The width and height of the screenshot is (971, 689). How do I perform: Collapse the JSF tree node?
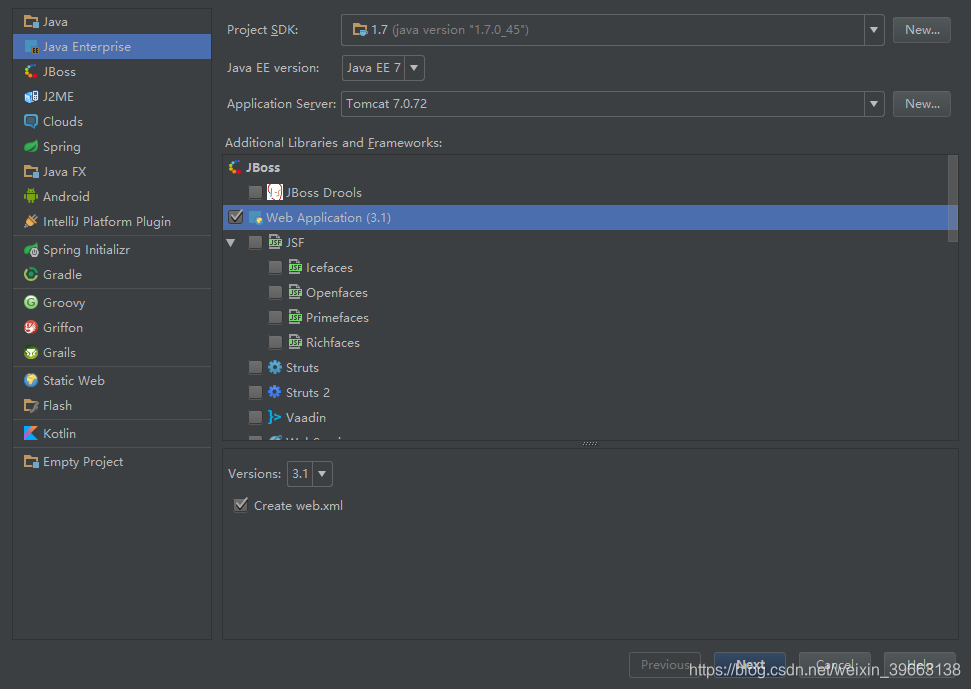pos(231,243)
